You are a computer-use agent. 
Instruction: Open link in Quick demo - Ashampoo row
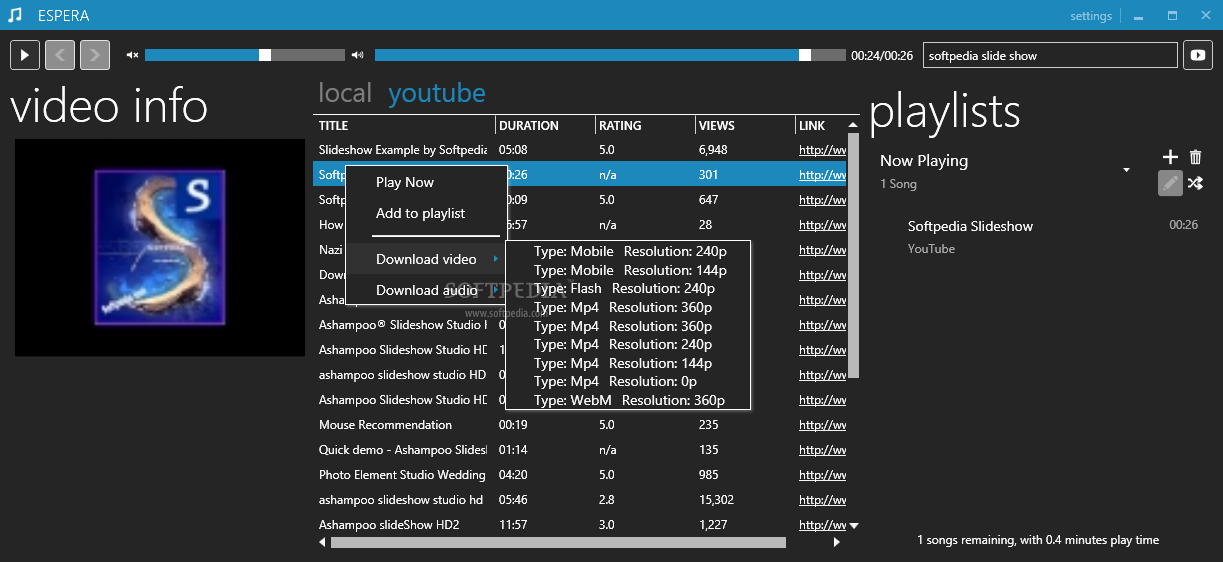[822, 450]
